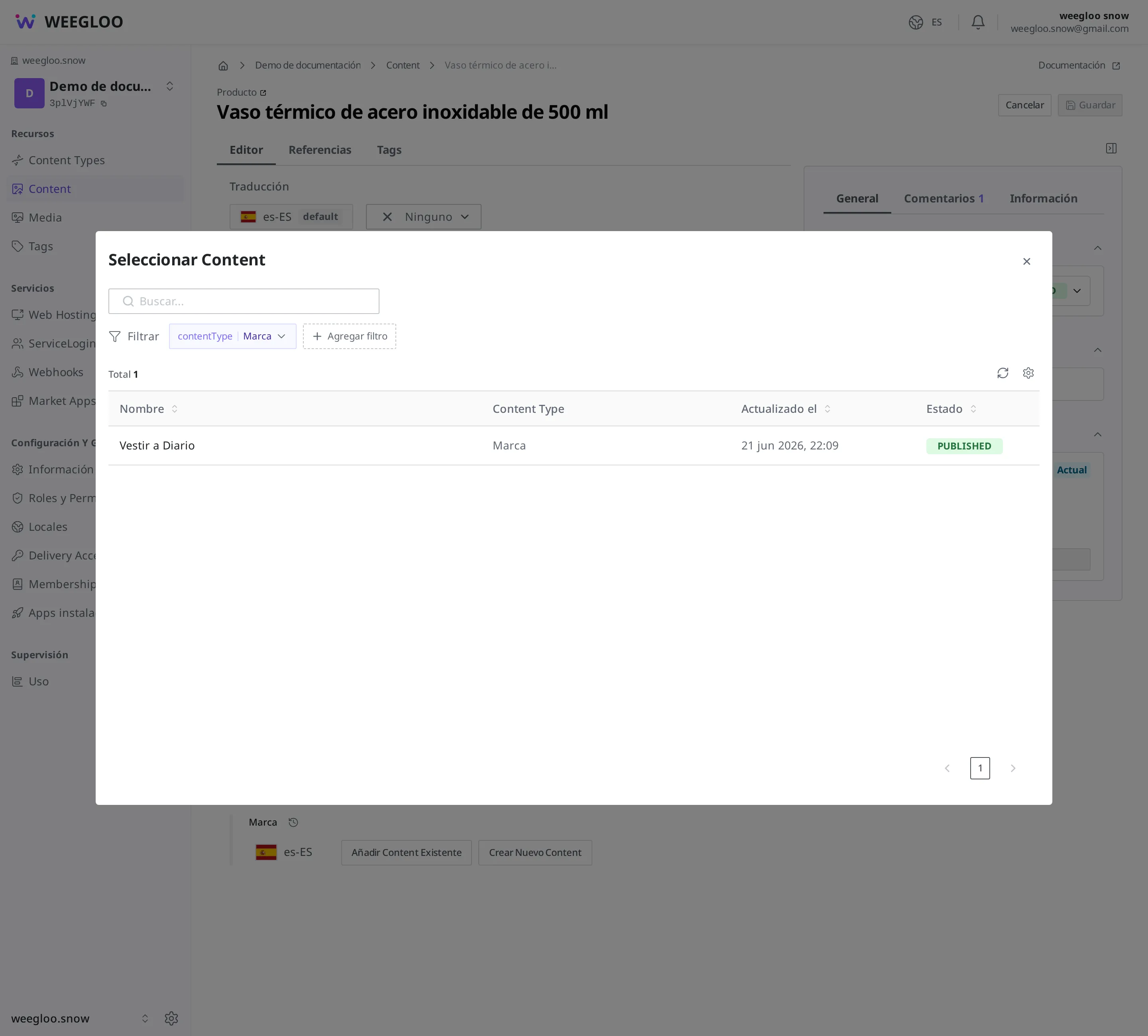Image resolution: width=1148 pixels, height=1036 pixels.
Task: Select the Vestir a Diario row
Action: (574, 446)
